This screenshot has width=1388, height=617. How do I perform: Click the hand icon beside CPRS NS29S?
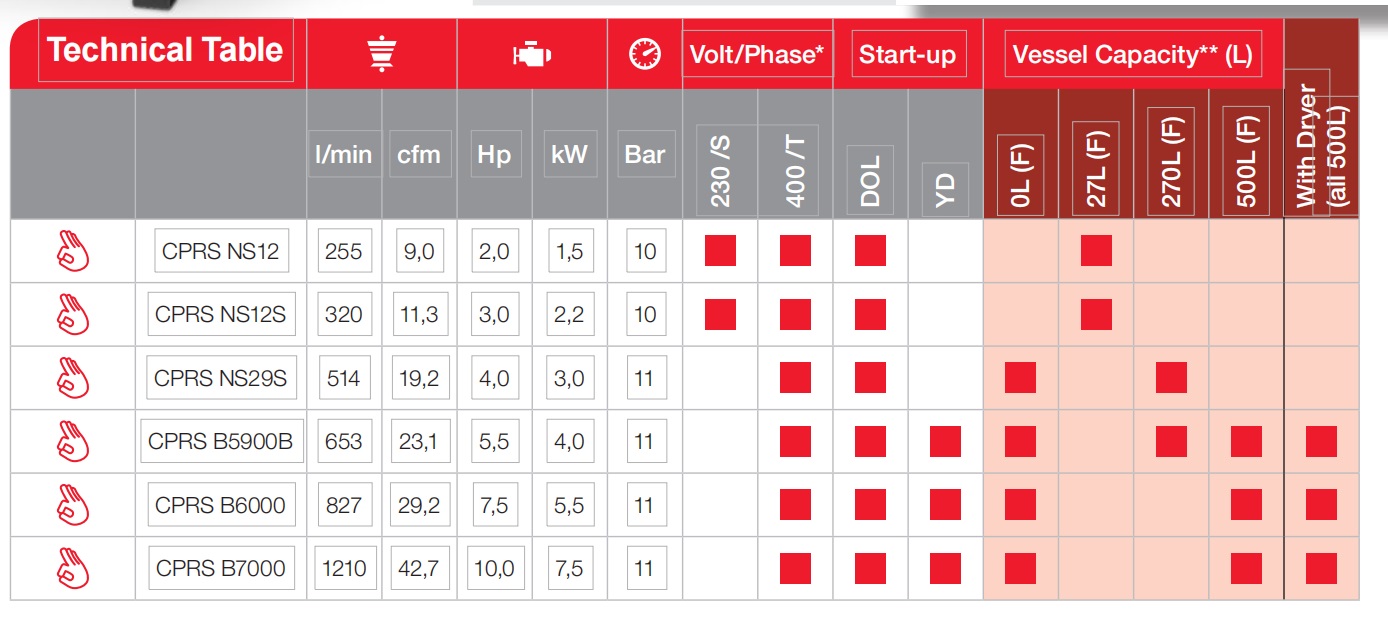[x=73, y=378]
